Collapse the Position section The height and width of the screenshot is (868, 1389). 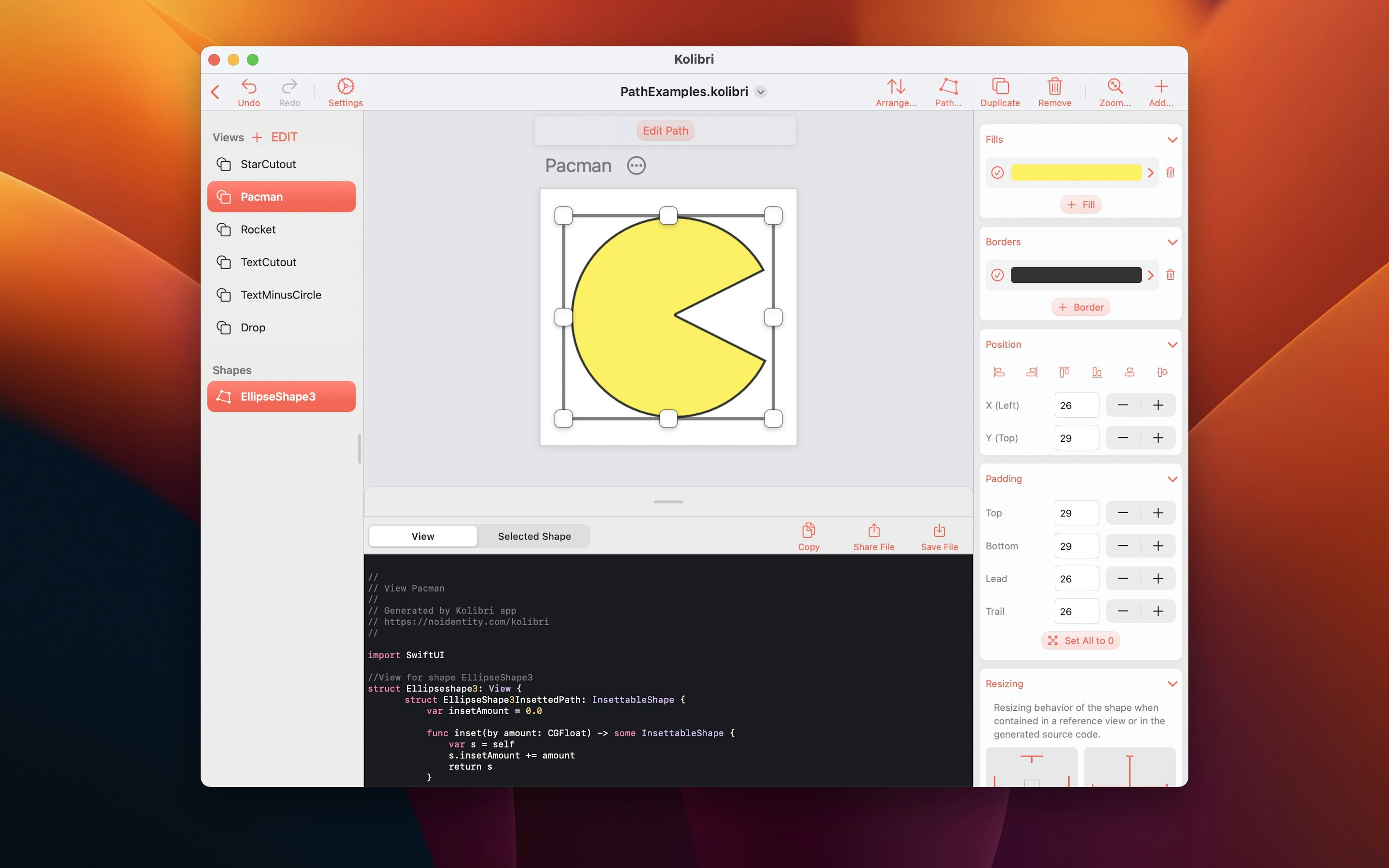tap(1172, 344)
